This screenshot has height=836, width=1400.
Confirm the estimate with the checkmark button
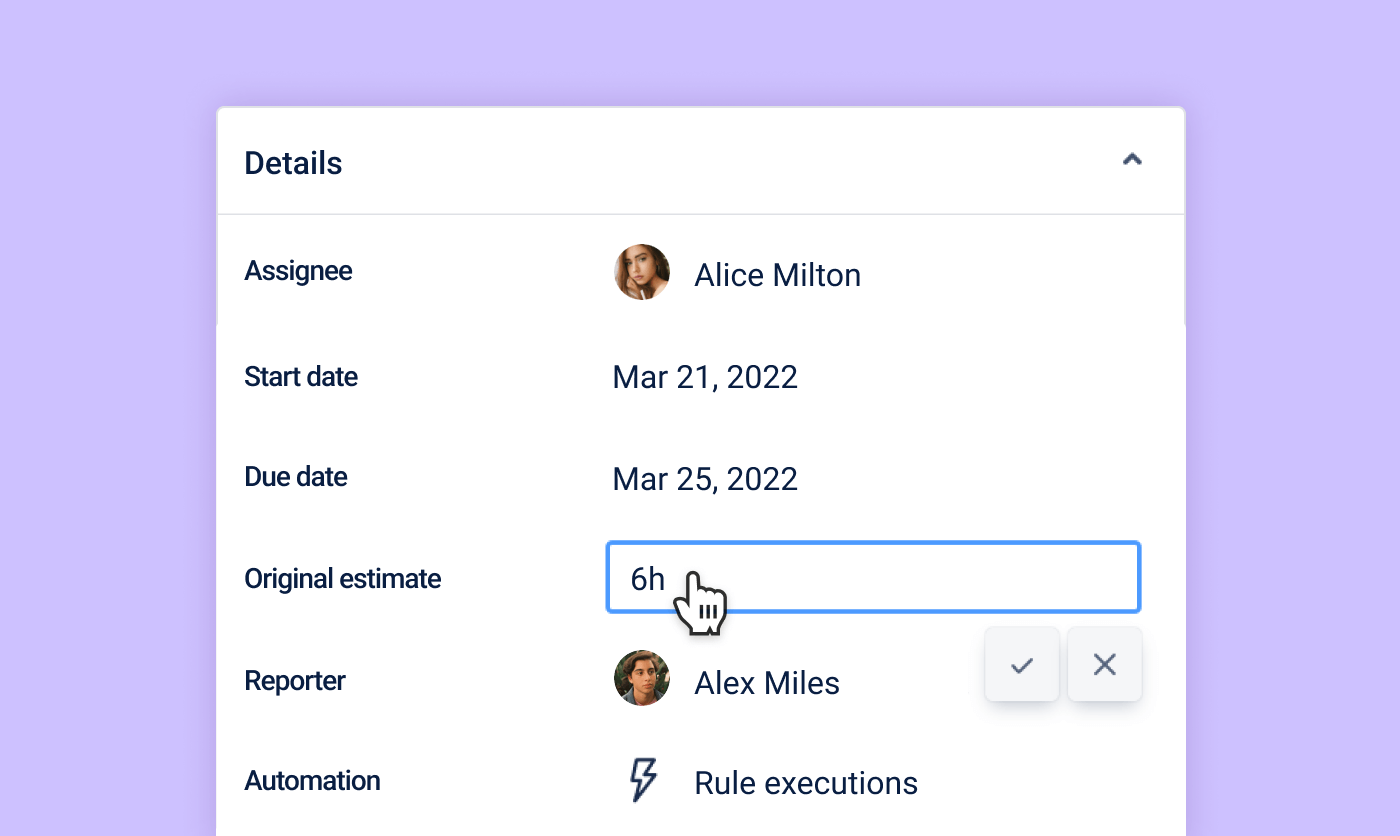click(1022, 664)
